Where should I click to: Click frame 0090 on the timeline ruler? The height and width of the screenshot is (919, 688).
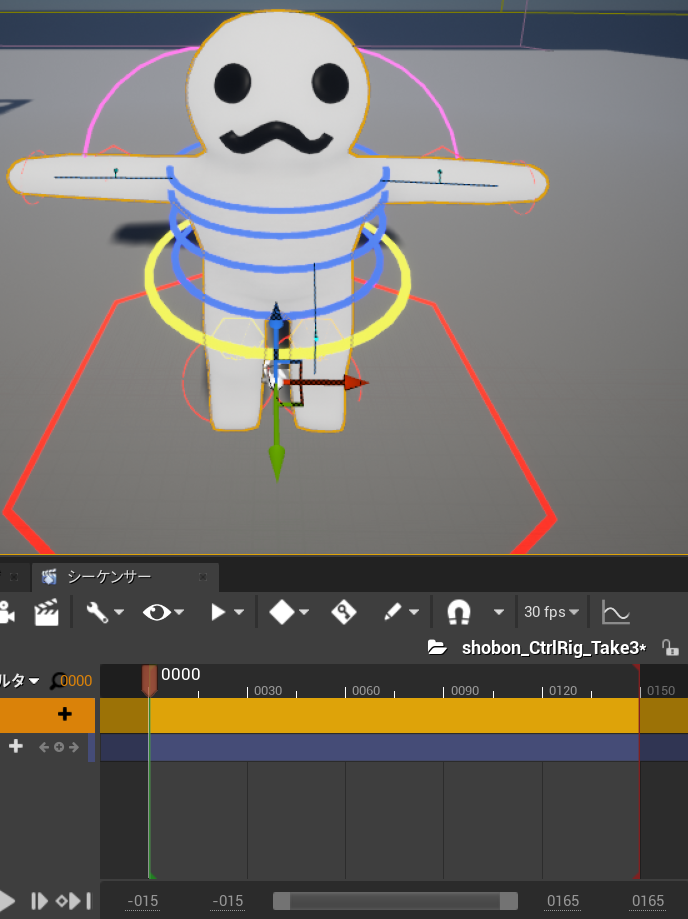(x=465, y=690)
